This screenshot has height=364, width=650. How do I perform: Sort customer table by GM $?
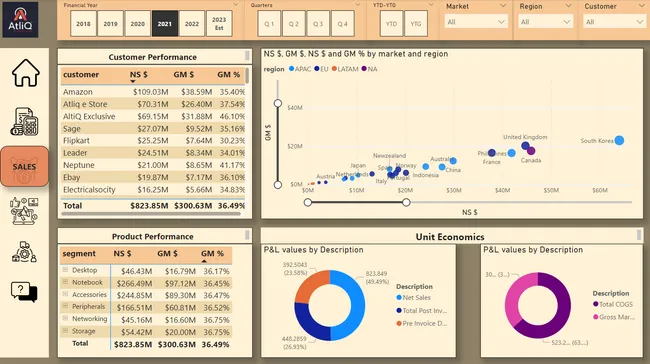pos(183,75)
